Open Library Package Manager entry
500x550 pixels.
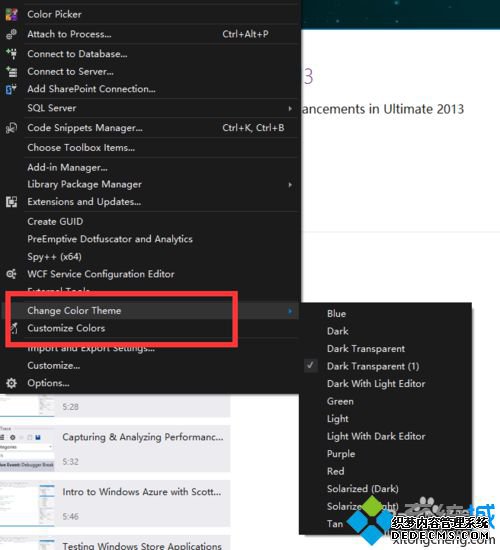point(85,185)
